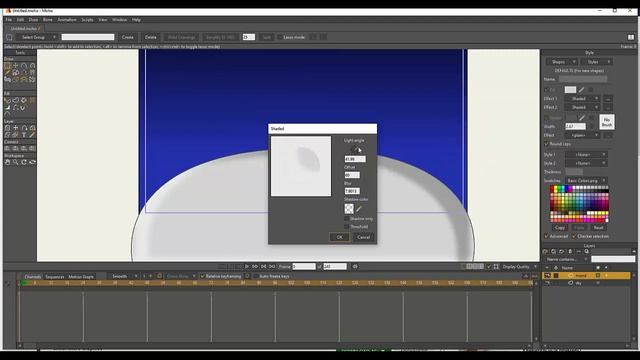Select the layer Text tool
Image resolution: width=640 pixels, height=360 pixels.
click(24, 135)
